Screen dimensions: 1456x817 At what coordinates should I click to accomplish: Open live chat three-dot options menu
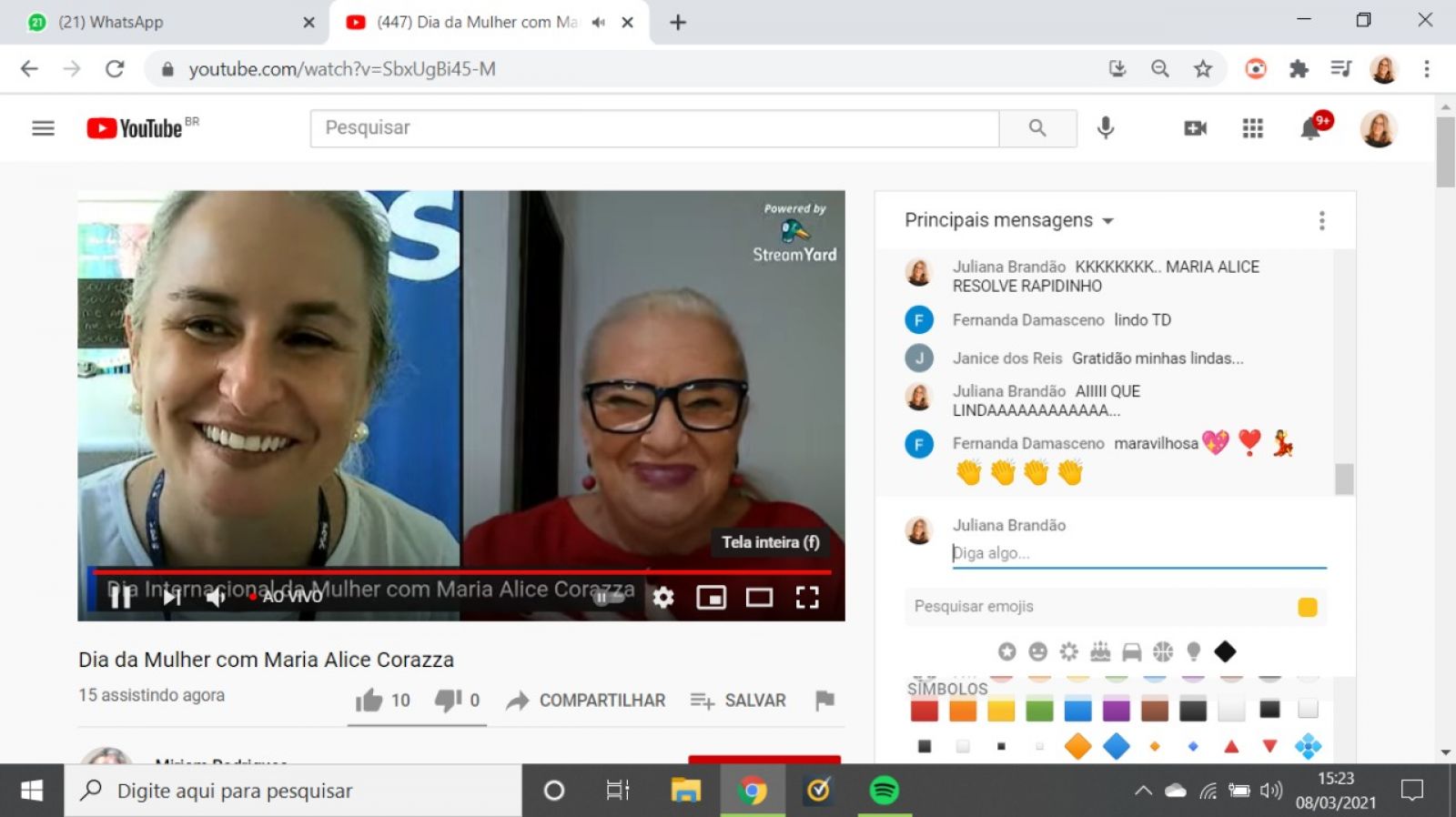pos(1321,220)
